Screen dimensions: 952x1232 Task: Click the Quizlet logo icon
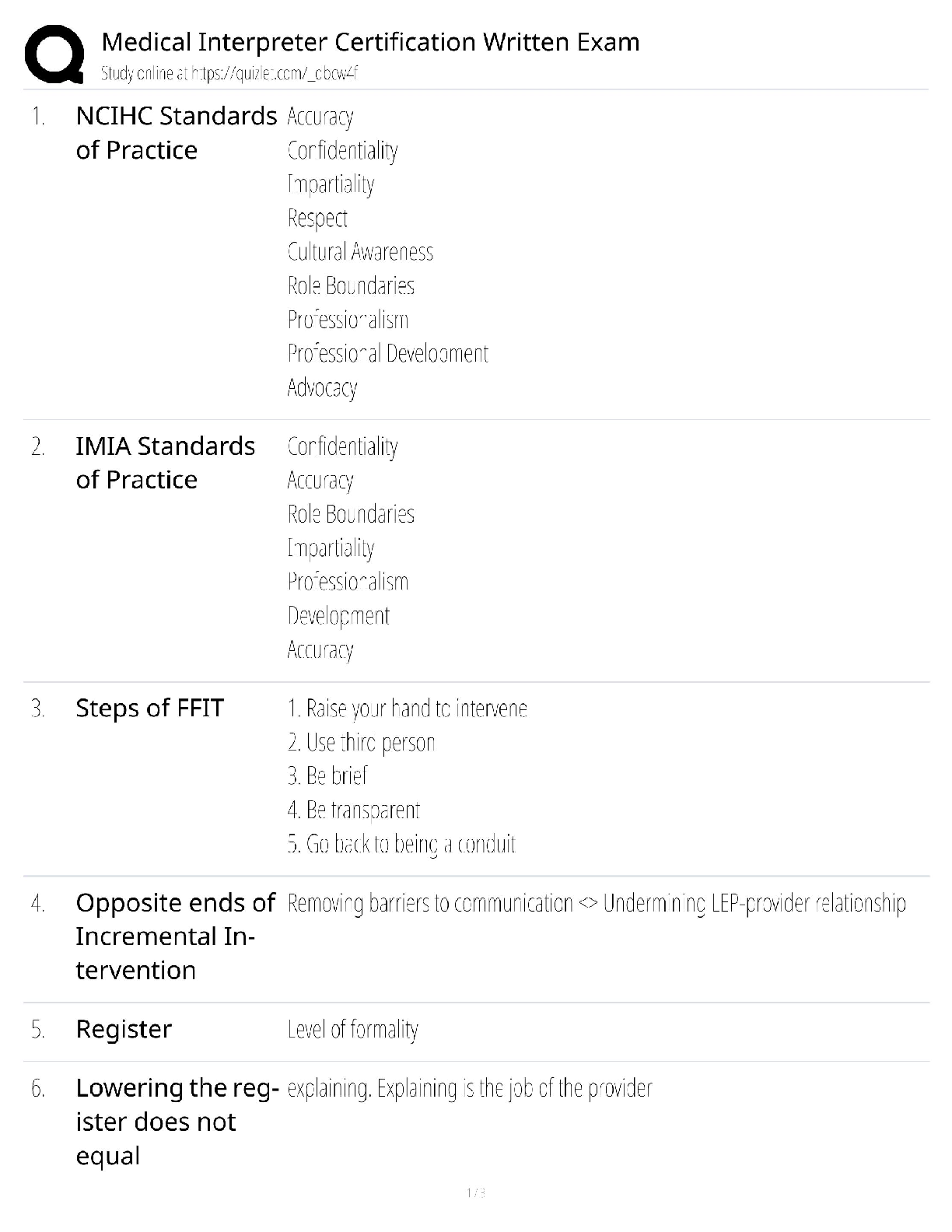[x=54, y=54]
